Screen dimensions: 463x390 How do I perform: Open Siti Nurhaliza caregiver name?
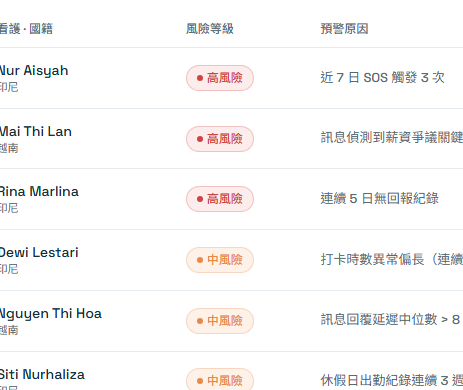pos(42,374)
